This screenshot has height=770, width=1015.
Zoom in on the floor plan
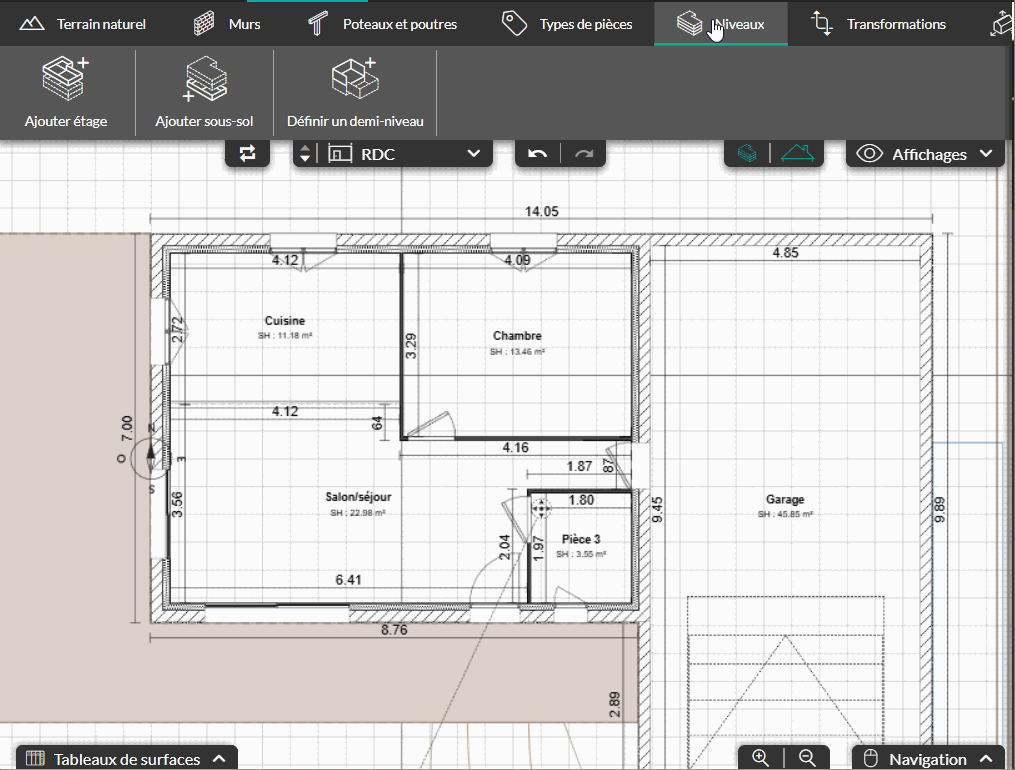click(760, 758)
